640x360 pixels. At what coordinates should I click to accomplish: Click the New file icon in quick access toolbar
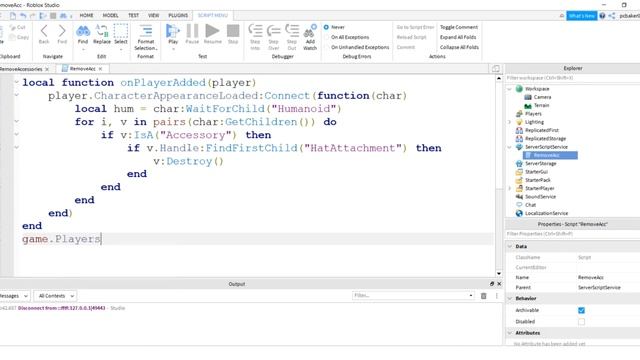coord(13,16)
